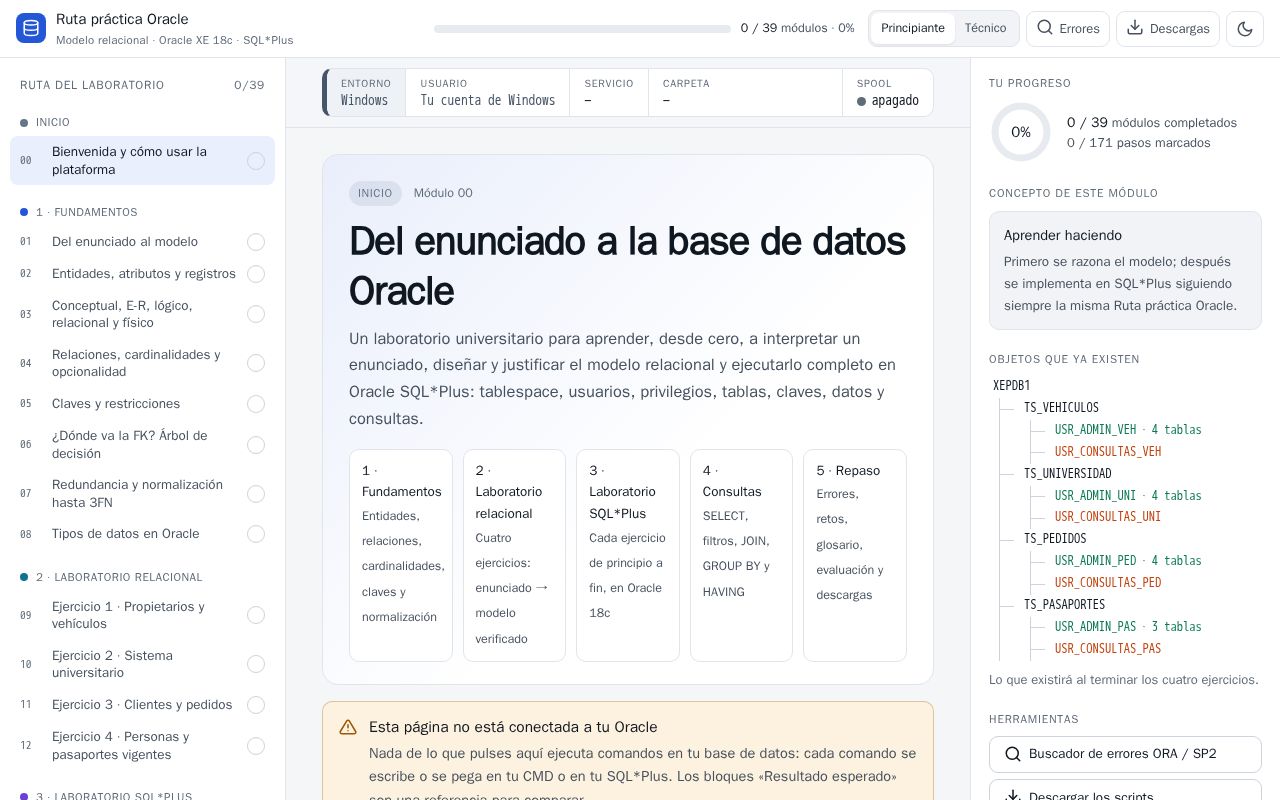The width and height of the screenshot is (1280, 800).
Task: Mark Entidades, atributos y registros complete
Action: click(256, 274)
